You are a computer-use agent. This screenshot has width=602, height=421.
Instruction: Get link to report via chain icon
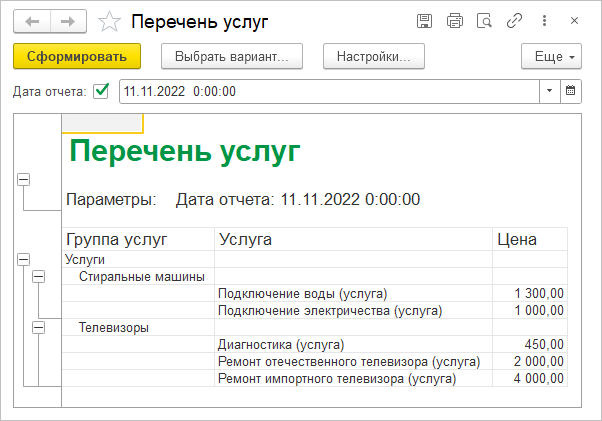click(514, 21)
